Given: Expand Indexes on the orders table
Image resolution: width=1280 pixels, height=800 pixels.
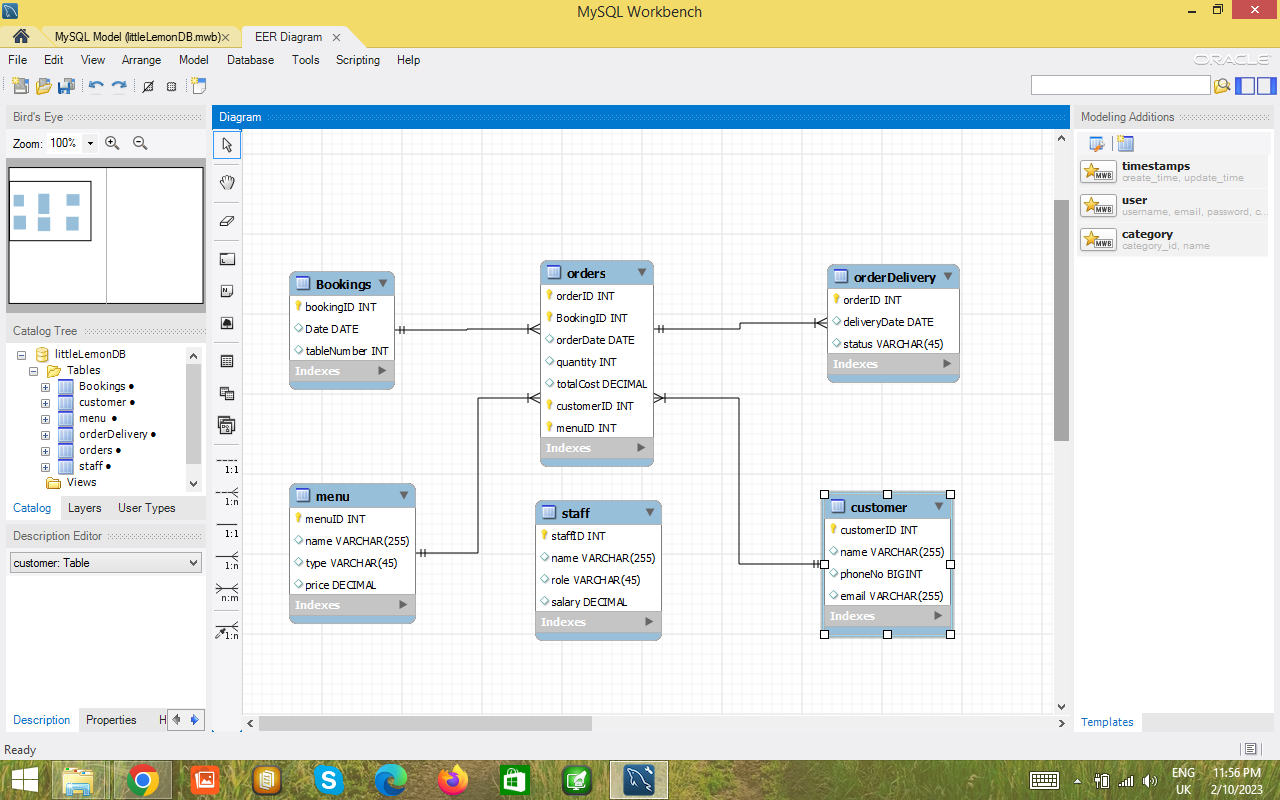Looking at the screenshot, I should (x=641, y=448).
